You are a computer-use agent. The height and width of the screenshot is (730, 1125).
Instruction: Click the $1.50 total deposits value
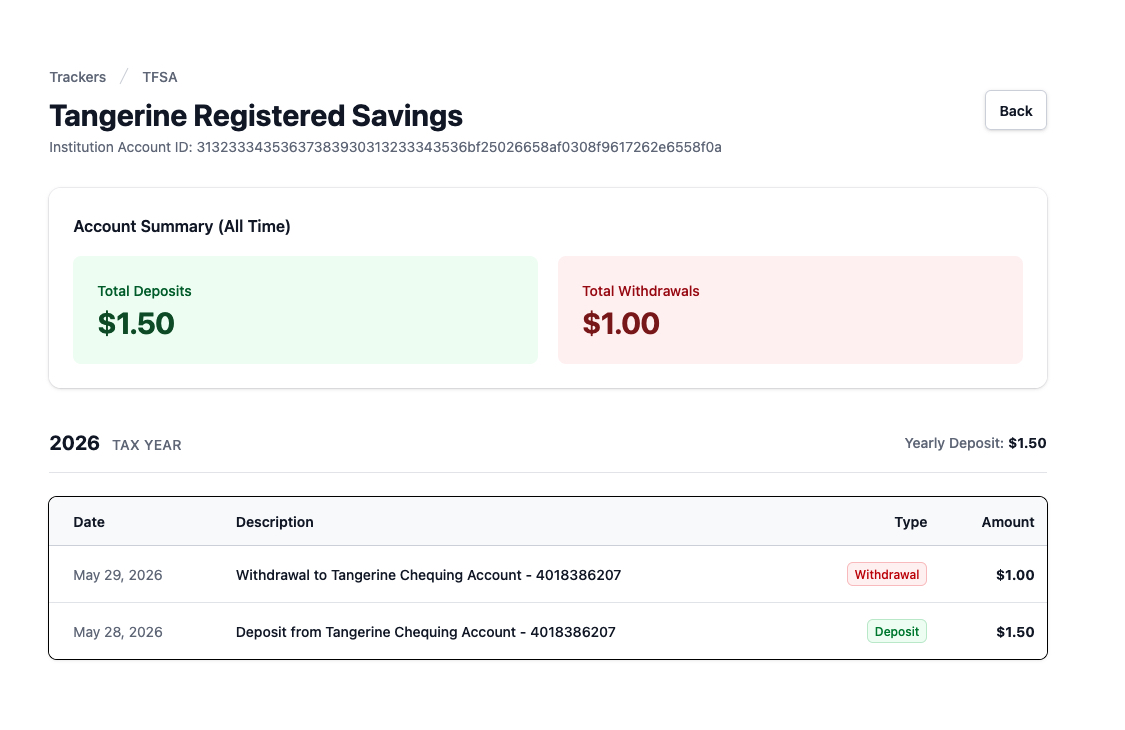[136, 323]
